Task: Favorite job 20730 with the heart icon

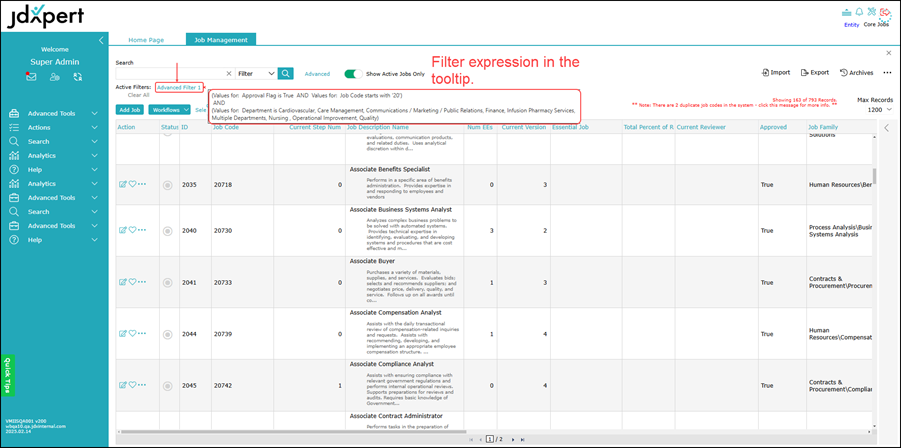Action: point(132,230)
